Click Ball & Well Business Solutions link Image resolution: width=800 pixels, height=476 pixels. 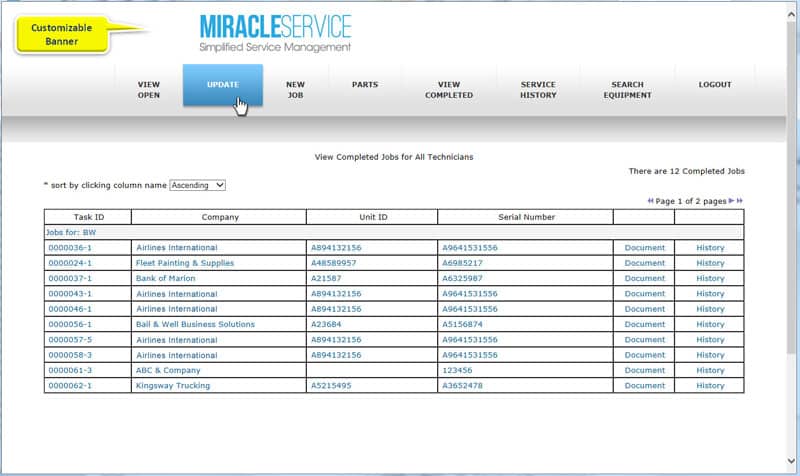[195, 324]
